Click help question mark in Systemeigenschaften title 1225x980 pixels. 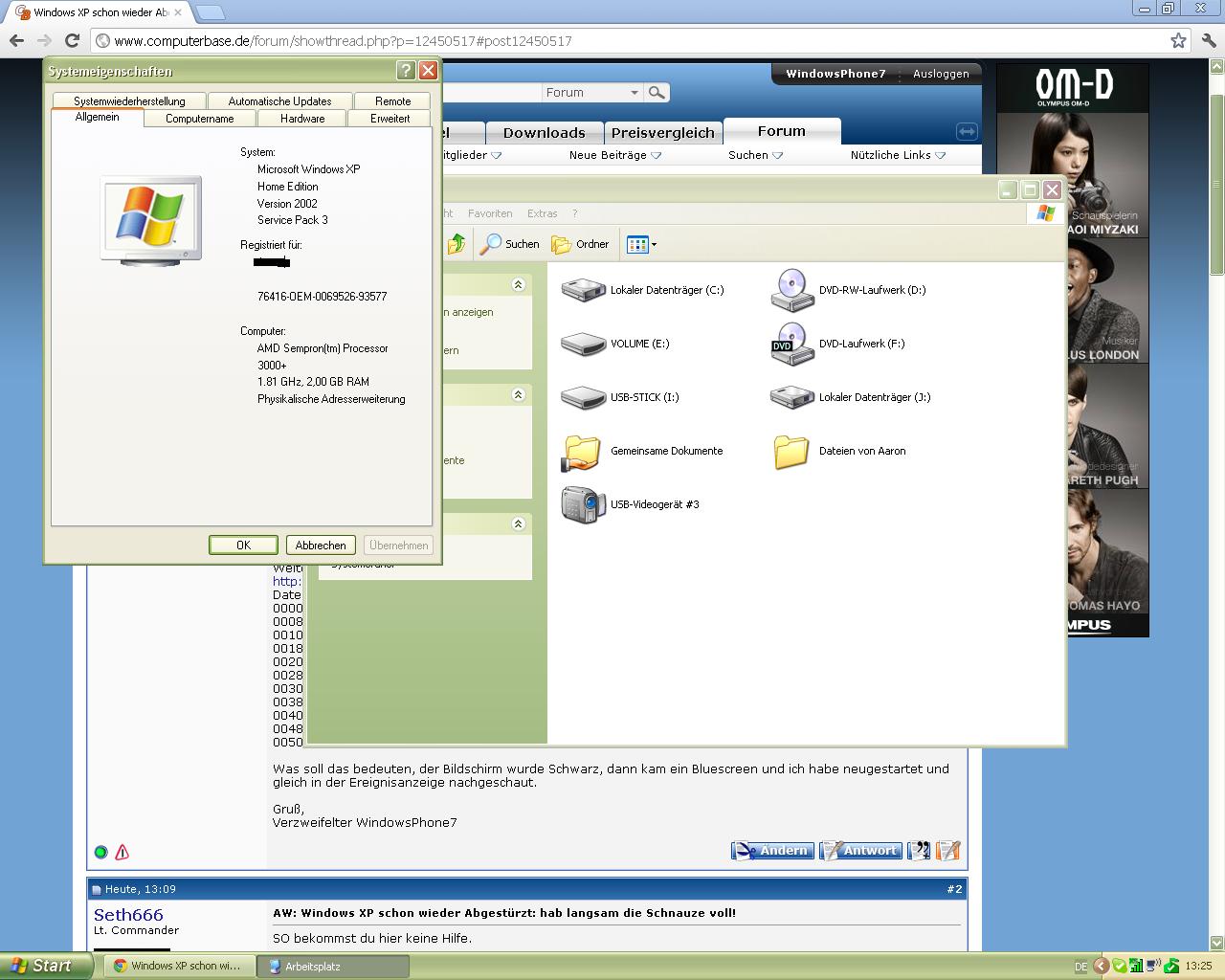click(406, 71)
